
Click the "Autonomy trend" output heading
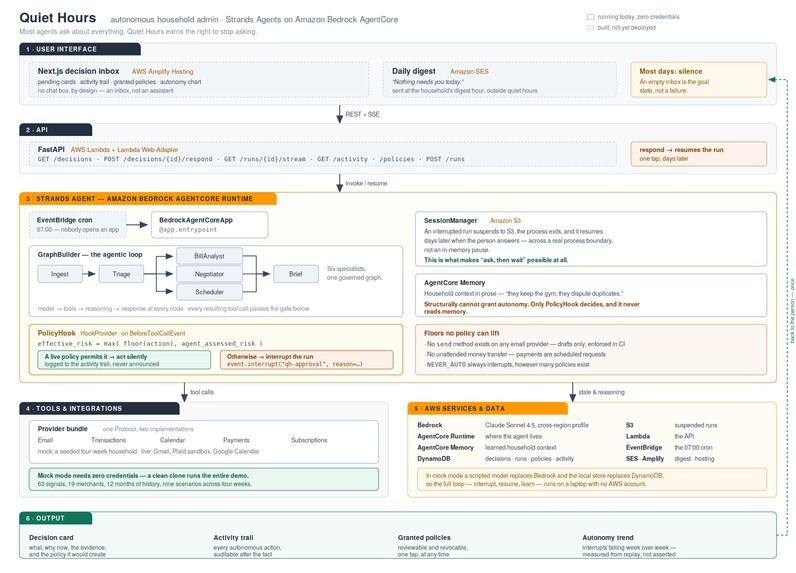608,537
